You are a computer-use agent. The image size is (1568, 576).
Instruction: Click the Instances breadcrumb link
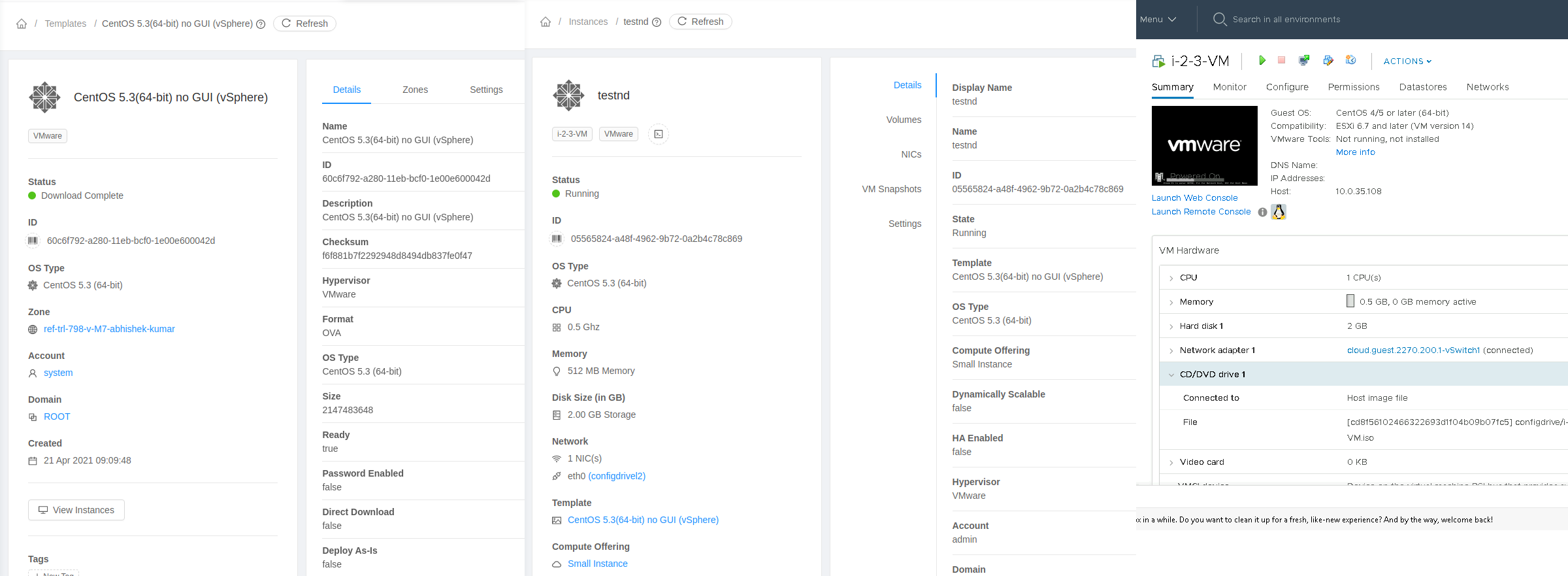pos(588,22)
